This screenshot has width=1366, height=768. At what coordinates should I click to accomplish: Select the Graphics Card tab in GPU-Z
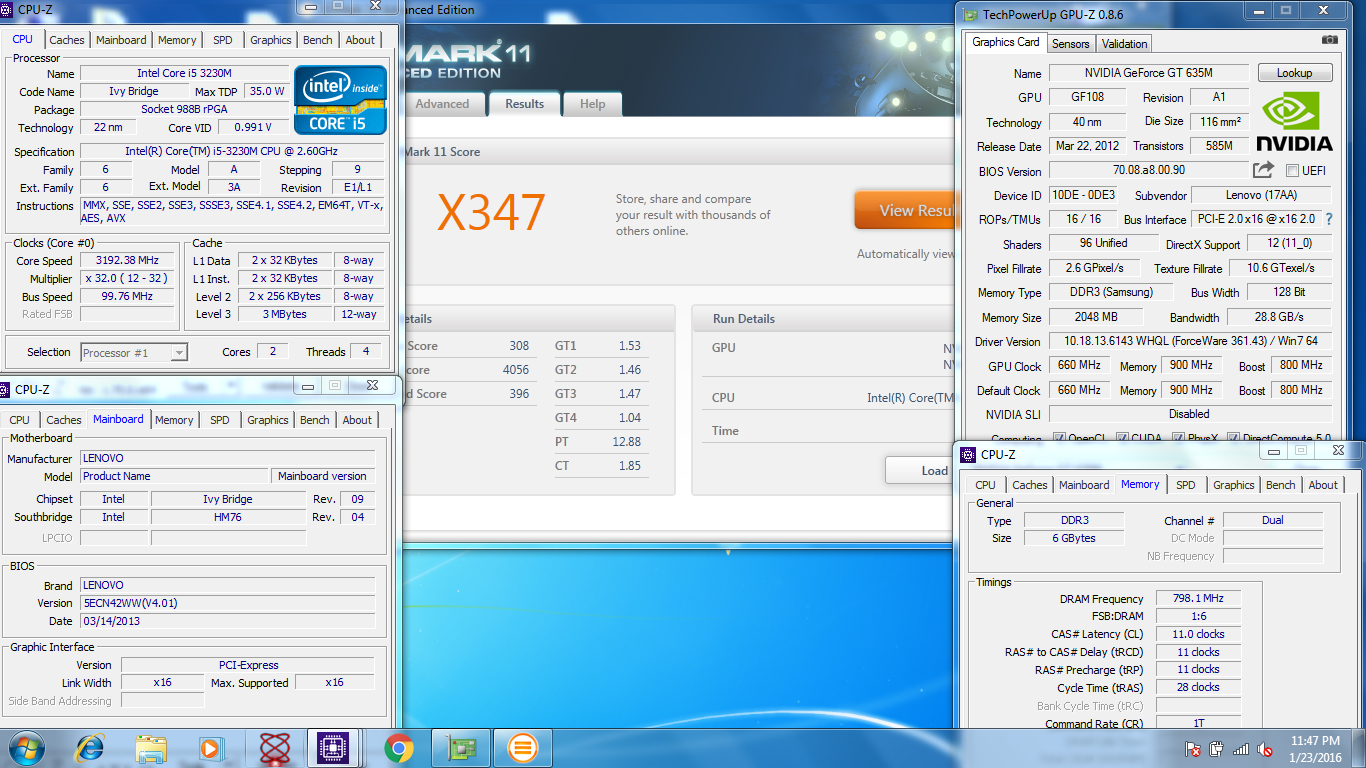tap(1006, 42)
